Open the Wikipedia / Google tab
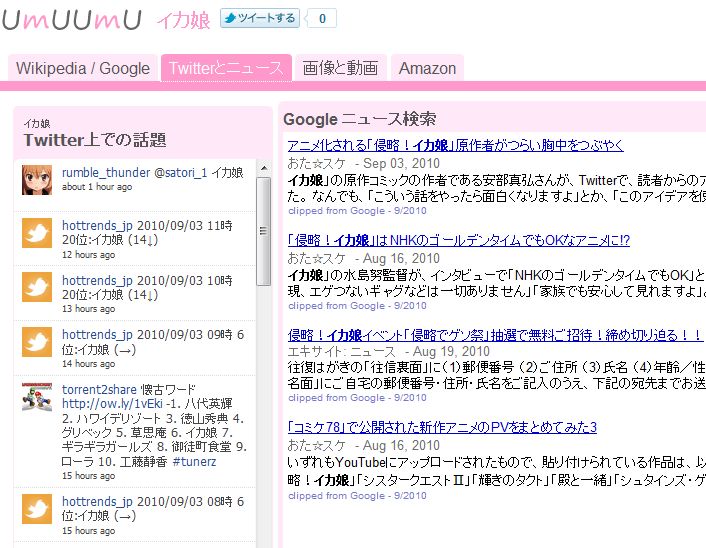Screen dimensions: 706x548 point(83,68)
